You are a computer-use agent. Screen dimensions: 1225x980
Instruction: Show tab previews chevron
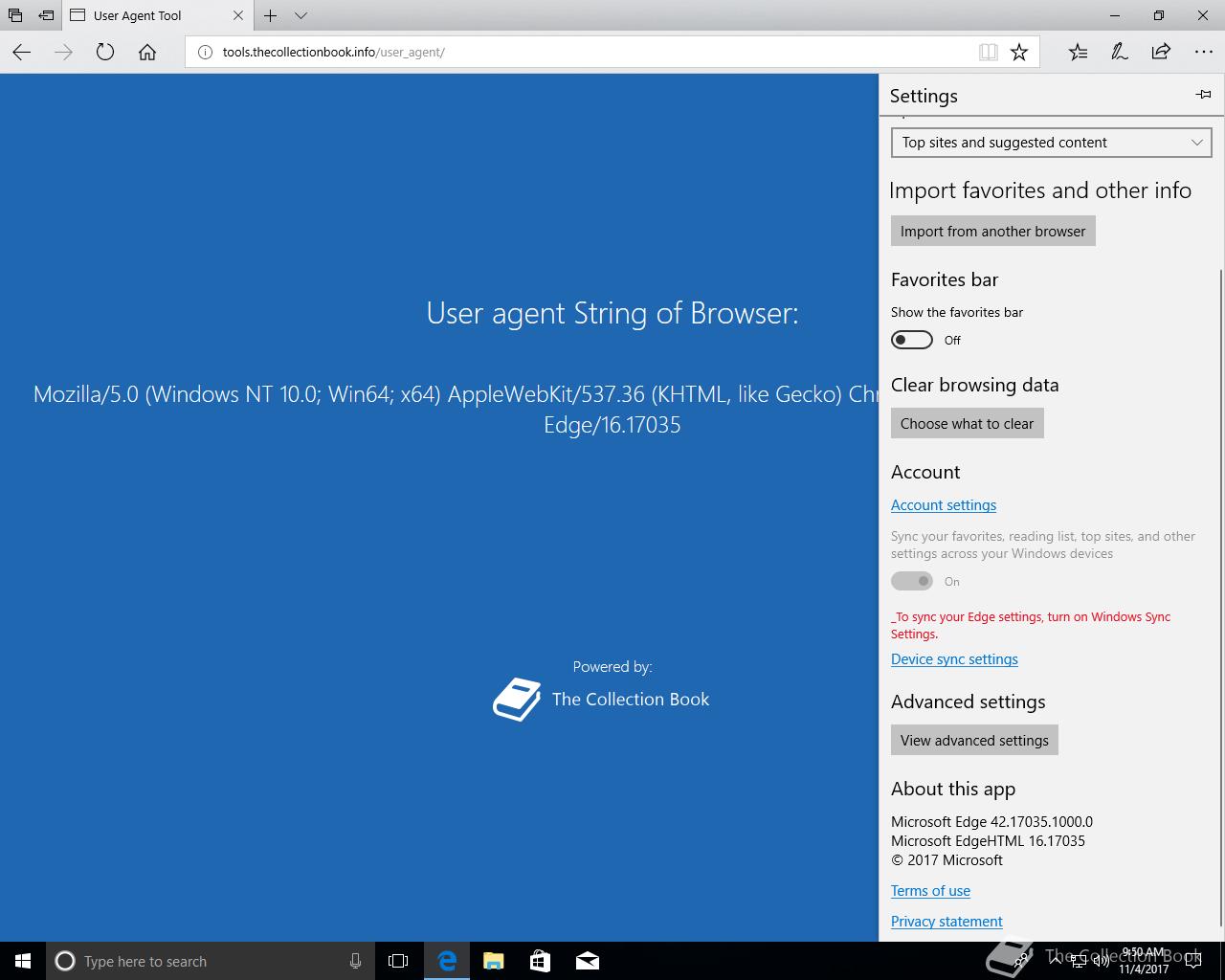(301, 15)
